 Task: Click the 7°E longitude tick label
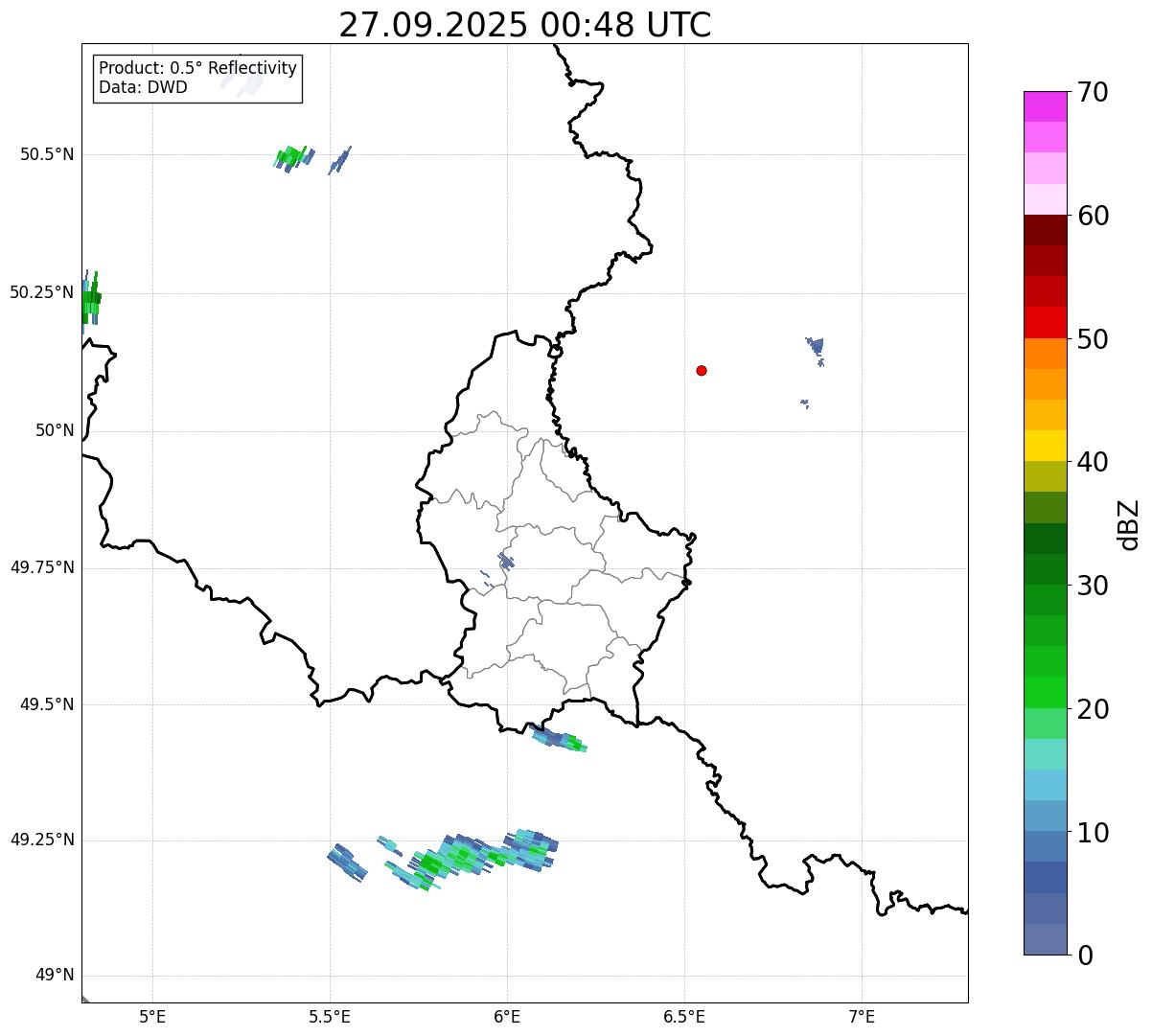862,1016
